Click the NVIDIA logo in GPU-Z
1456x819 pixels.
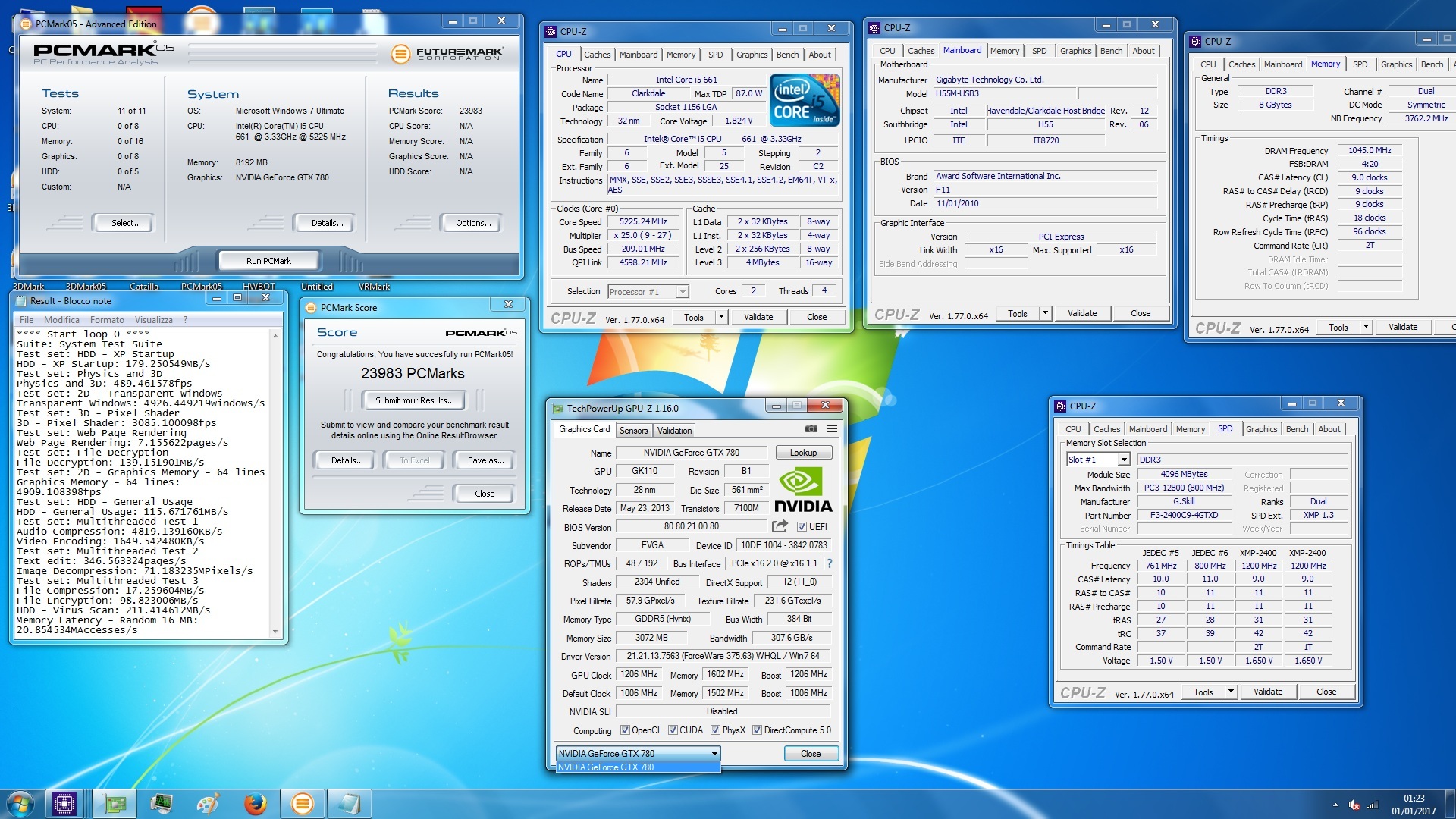point(803,490)
